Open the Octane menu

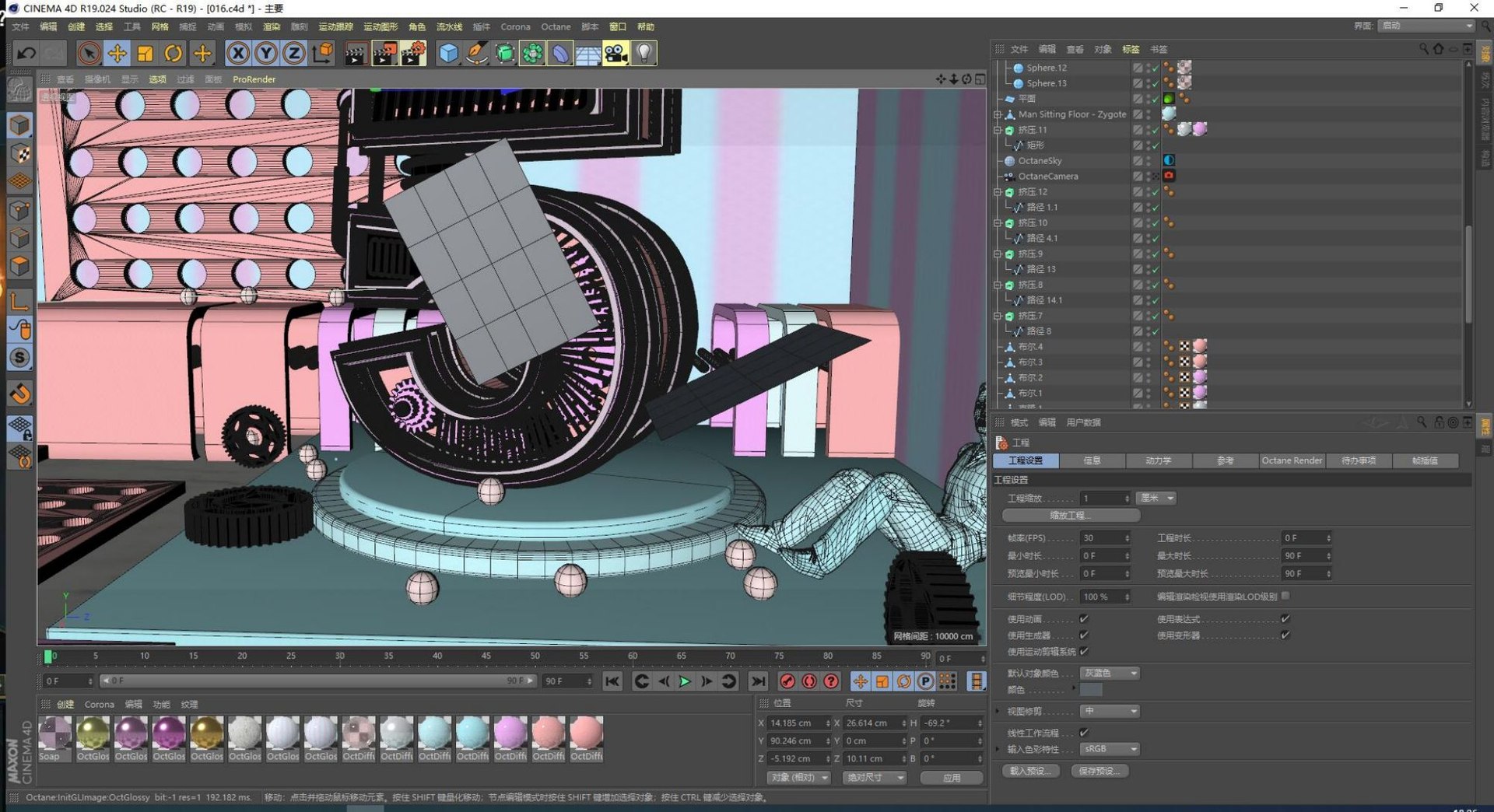[x=556, y=26]
